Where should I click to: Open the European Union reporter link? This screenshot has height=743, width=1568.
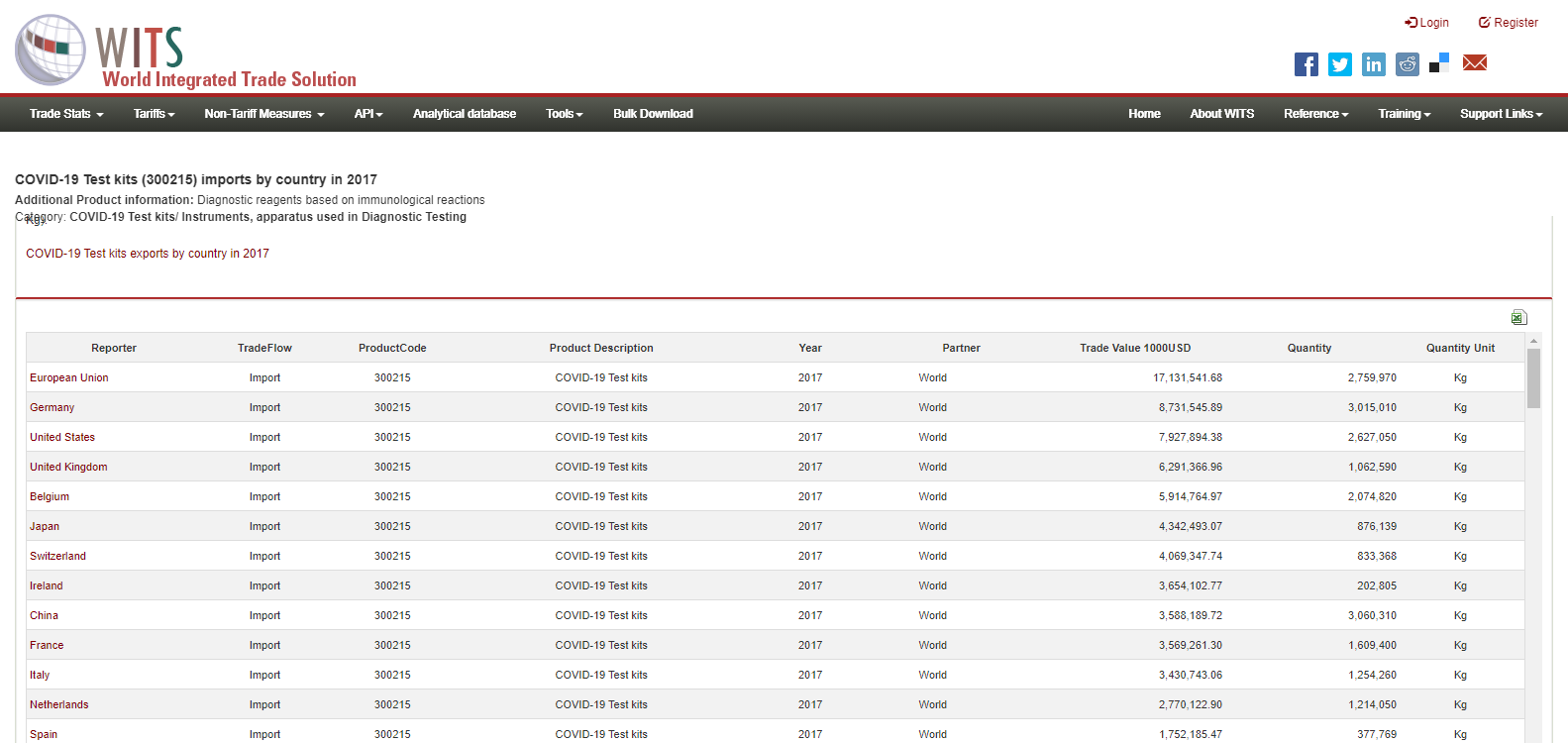(x=69, y=377)
